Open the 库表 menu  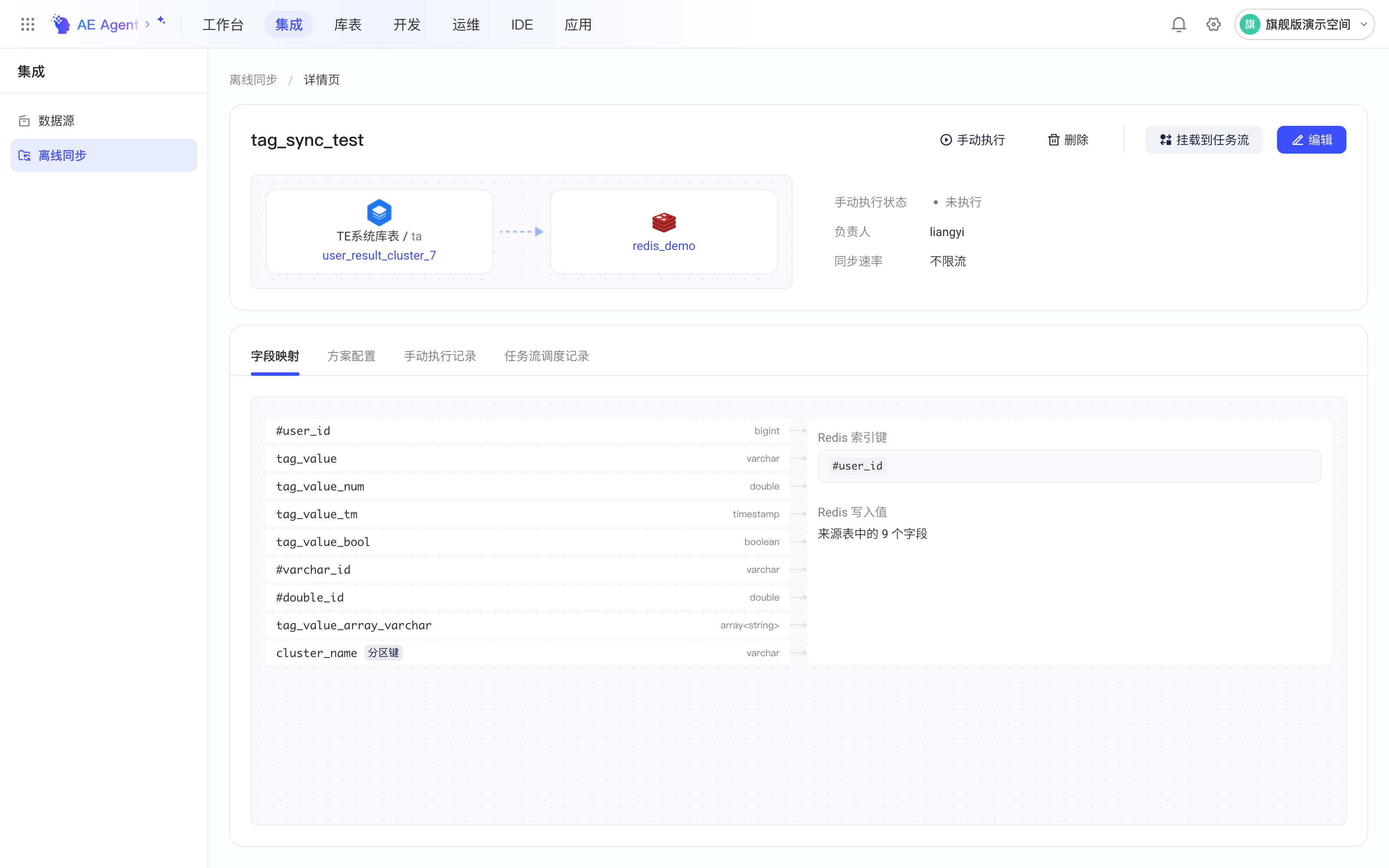348,25
